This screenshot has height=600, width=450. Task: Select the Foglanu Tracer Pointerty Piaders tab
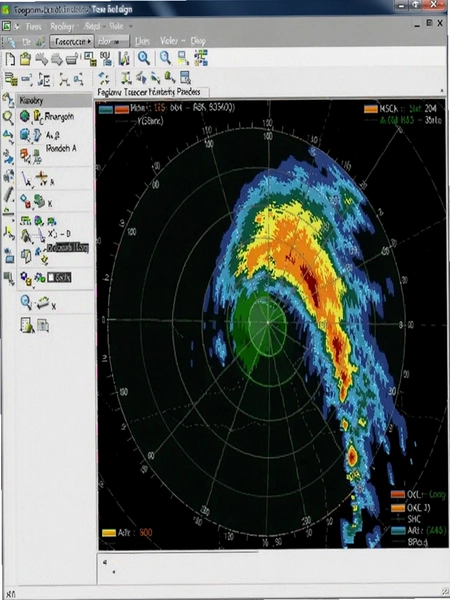coord(149,92)
